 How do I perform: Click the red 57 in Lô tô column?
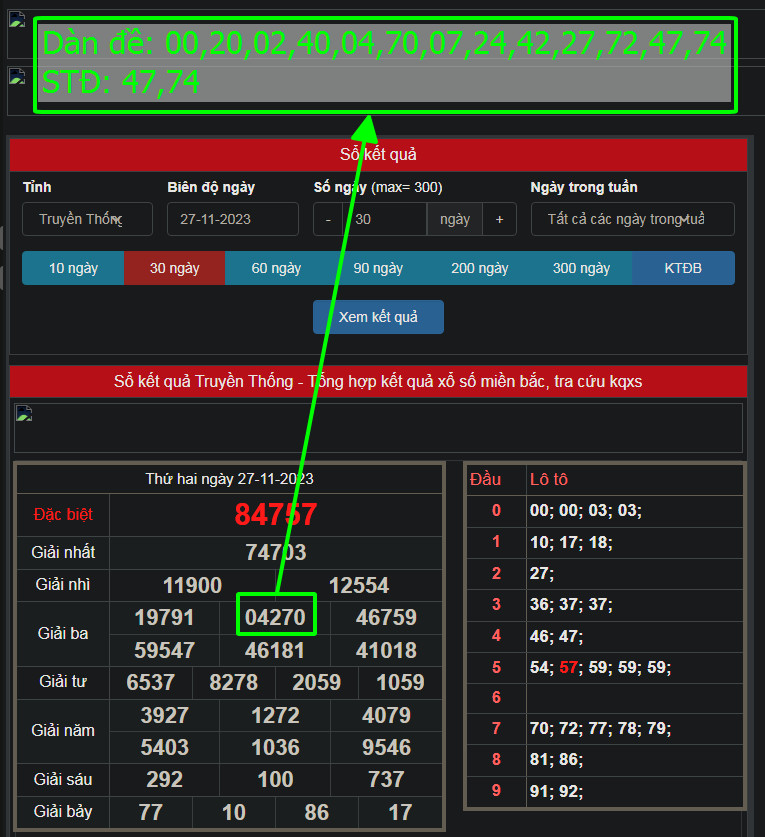point(569,667)
